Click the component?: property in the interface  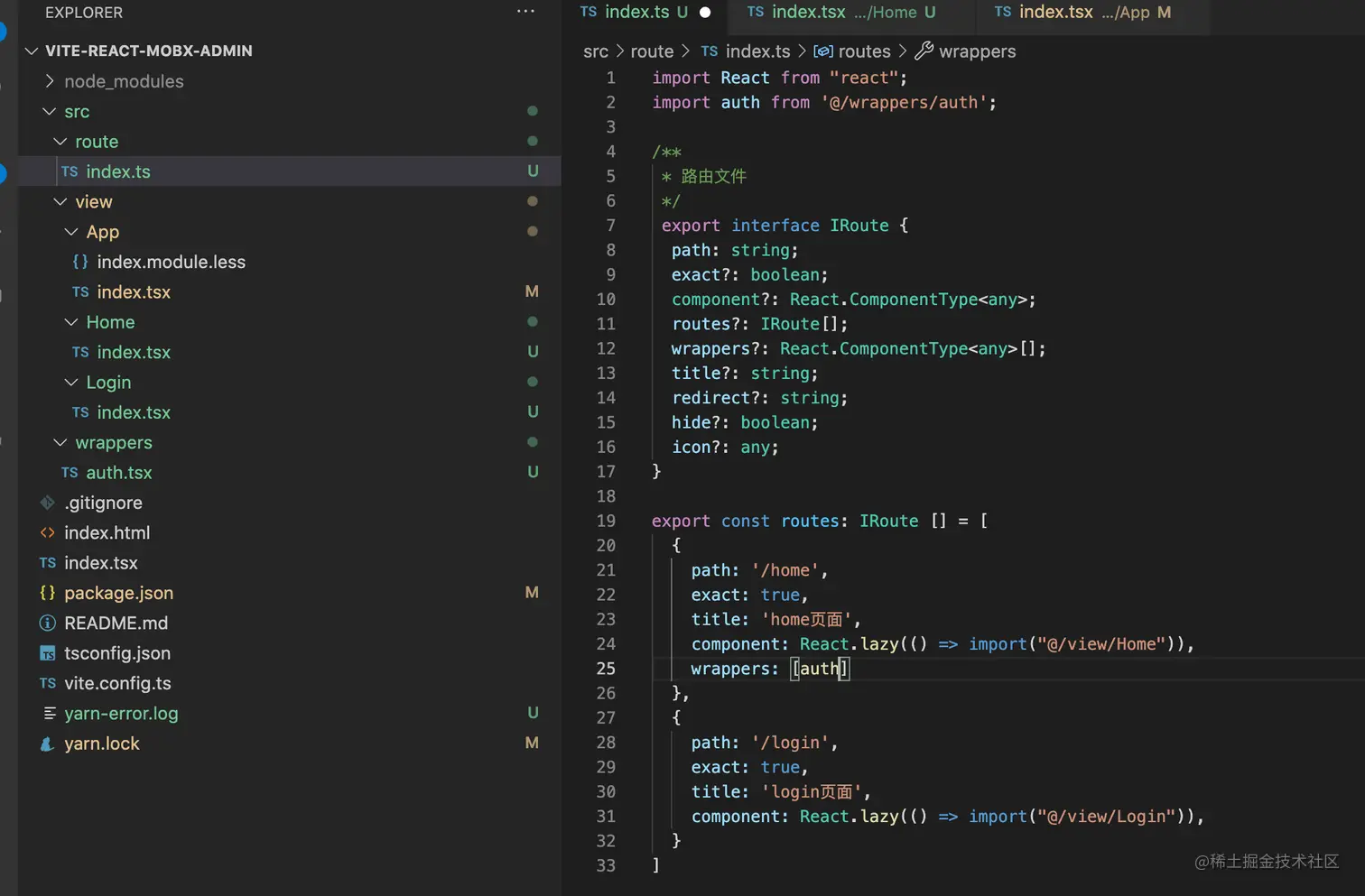[x=725, y=300]
